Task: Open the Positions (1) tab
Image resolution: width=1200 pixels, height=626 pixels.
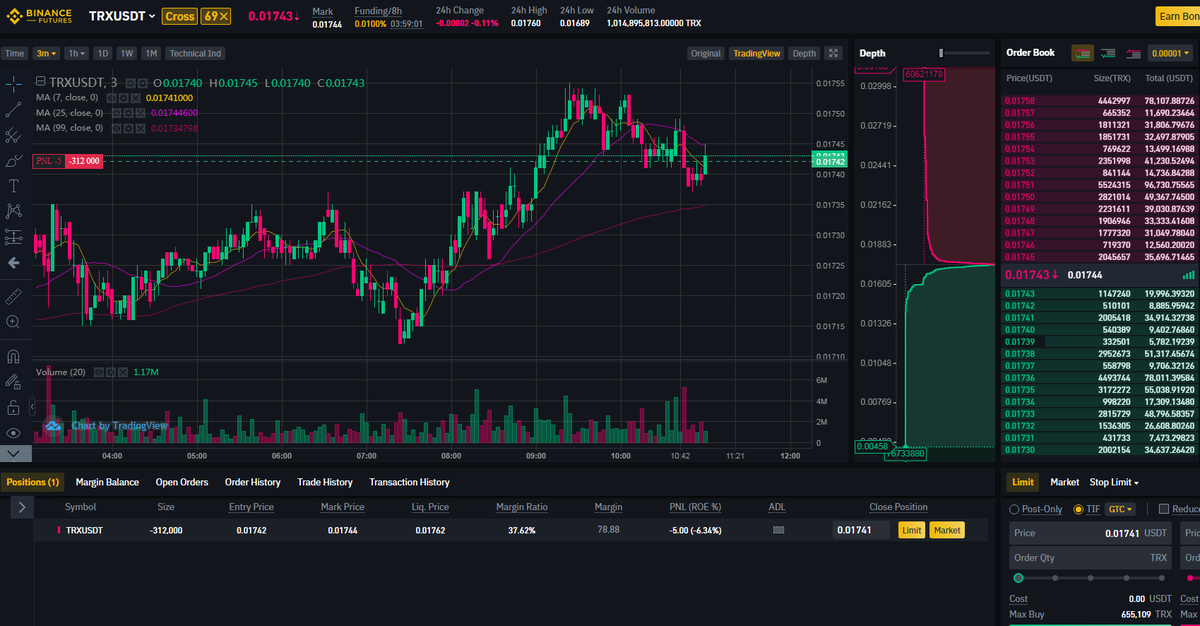Action: click(x=32, y=482)
